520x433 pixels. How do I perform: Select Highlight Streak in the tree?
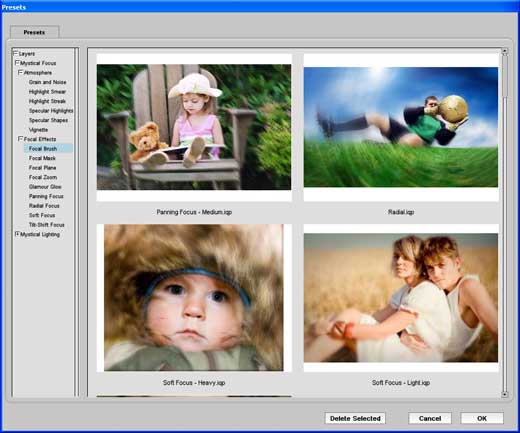coord(47,101)
